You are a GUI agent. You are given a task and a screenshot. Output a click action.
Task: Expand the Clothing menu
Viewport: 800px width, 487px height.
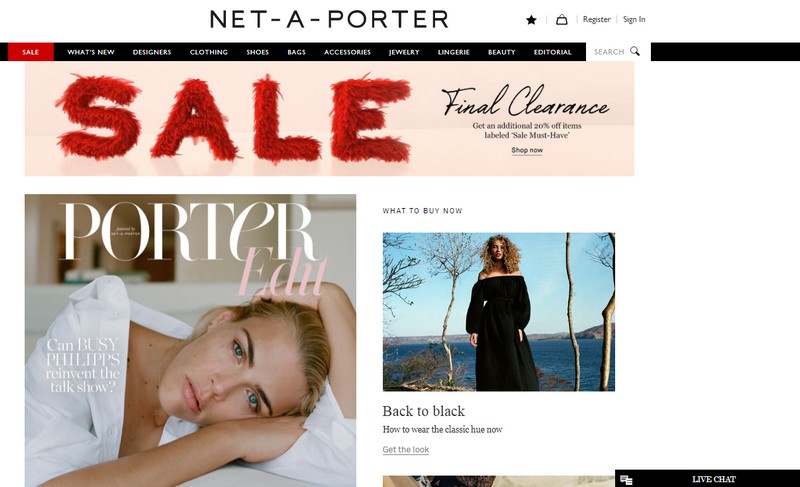tap(209, 52)
